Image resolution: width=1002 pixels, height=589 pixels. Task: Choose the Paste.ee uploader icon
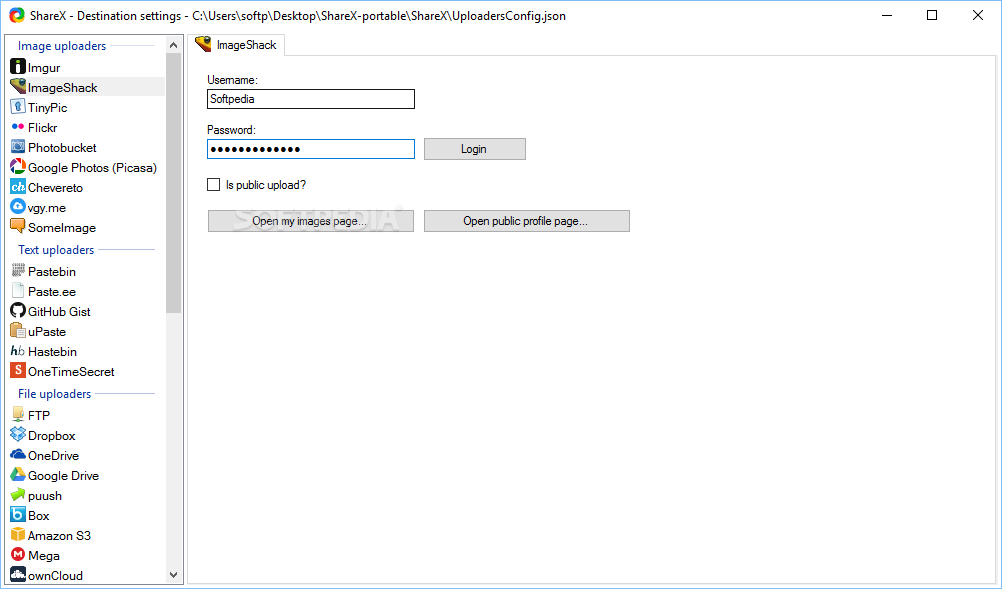pos(18,290)
